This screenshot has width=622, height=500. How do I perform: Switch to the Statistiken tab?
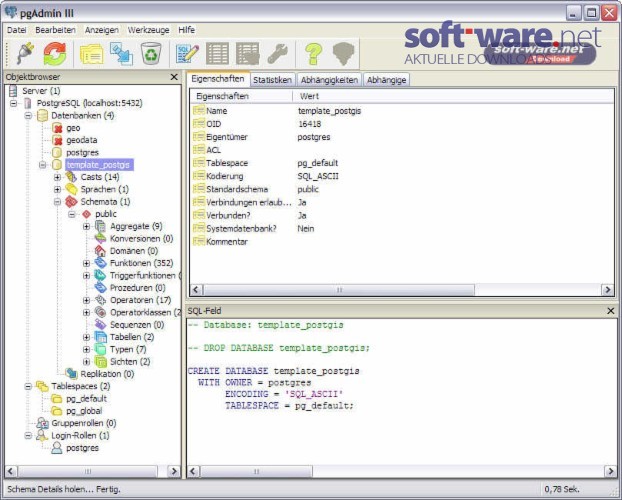coord(272,80)
